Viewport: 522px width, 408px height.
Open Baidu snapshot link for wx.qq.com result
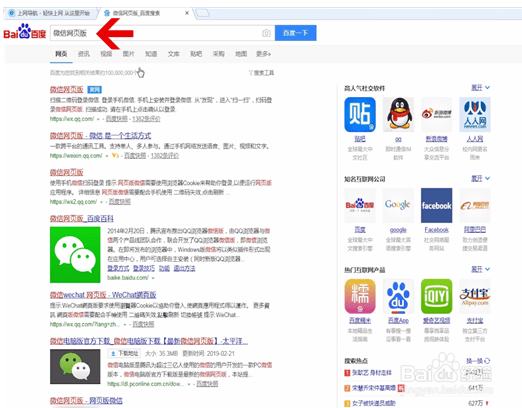(x=117, y=119)
